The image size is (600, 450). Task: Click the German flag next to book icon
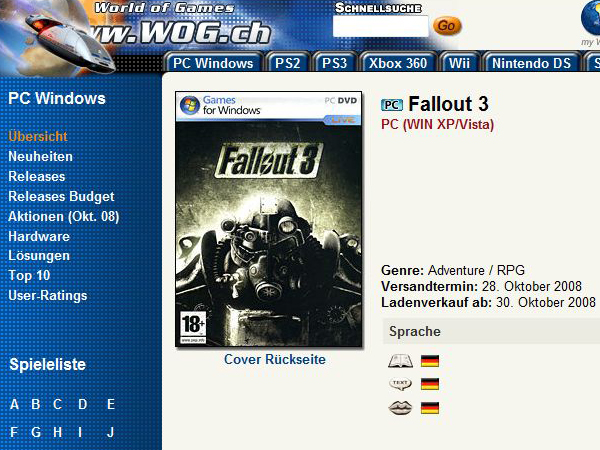coord(430,361)
